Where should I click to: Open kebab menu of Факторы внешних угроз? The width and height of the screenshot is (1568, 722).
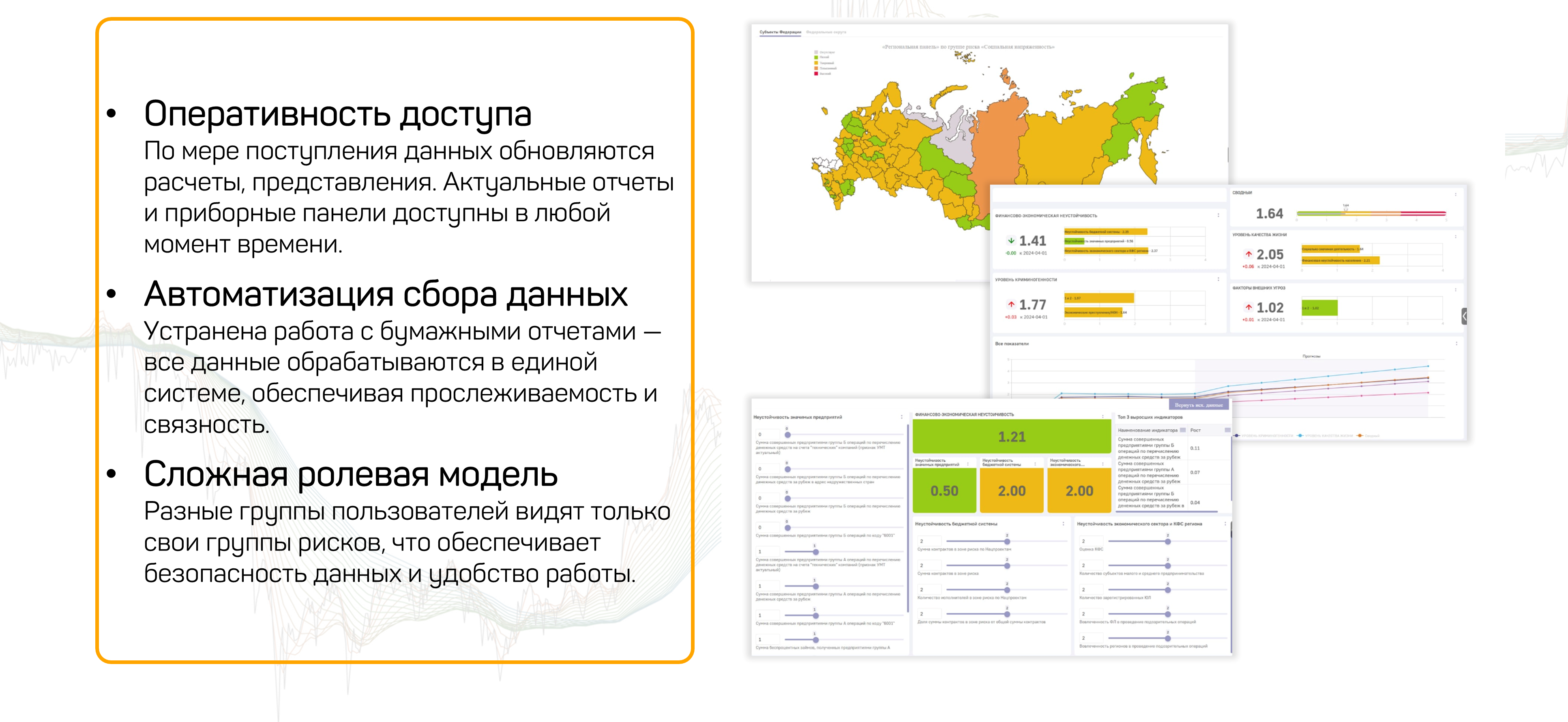(x=1455, y=289)
